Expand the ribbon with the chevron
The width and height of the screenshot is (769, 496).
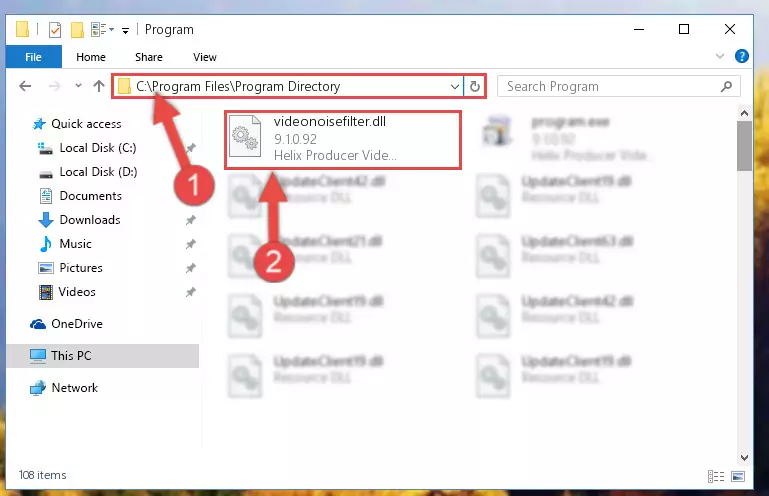(x=719, y=56)
